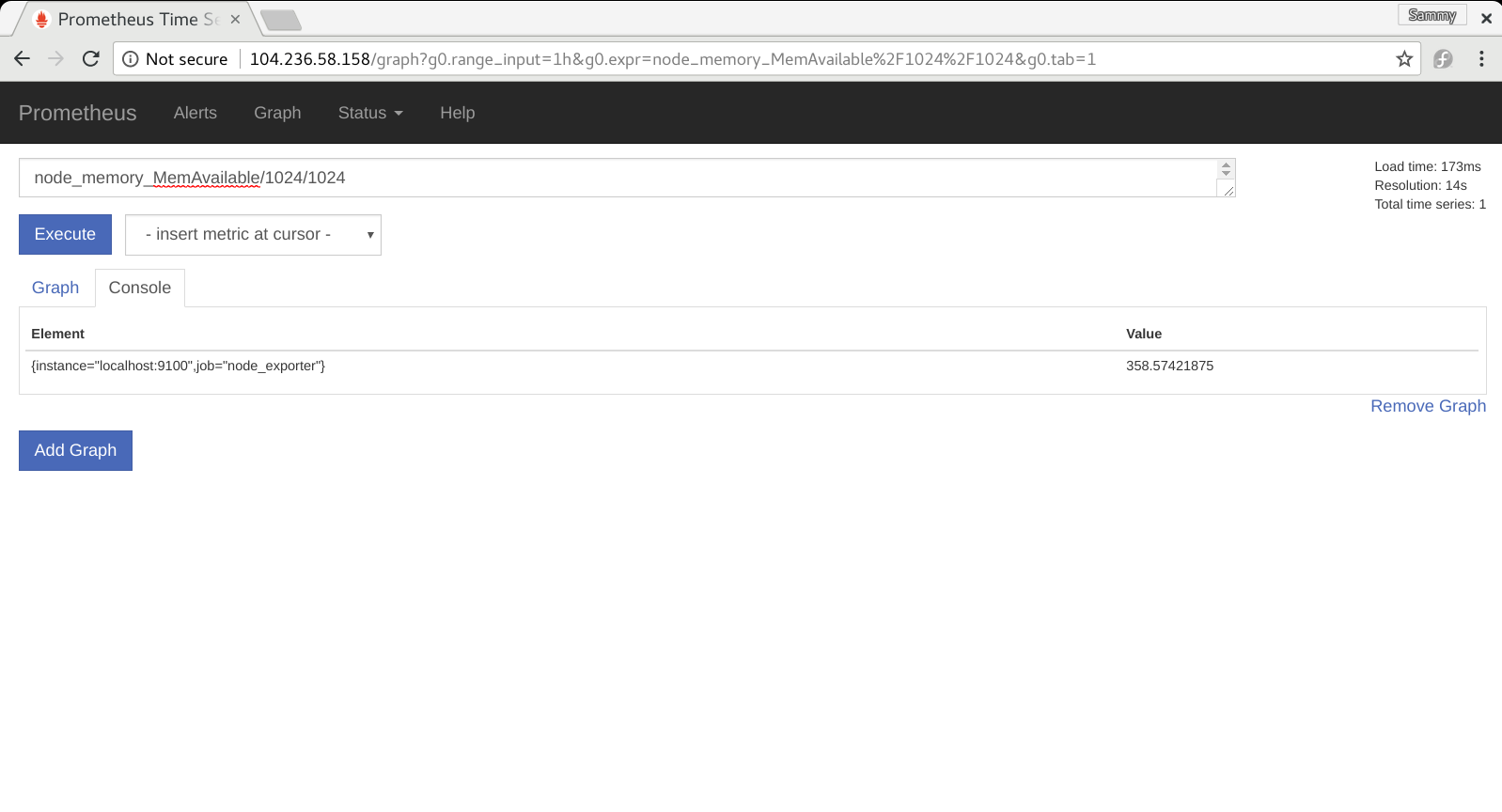Open a new browser tab
The height and width of the screenshot is (812, 1502).
(280, 20)
